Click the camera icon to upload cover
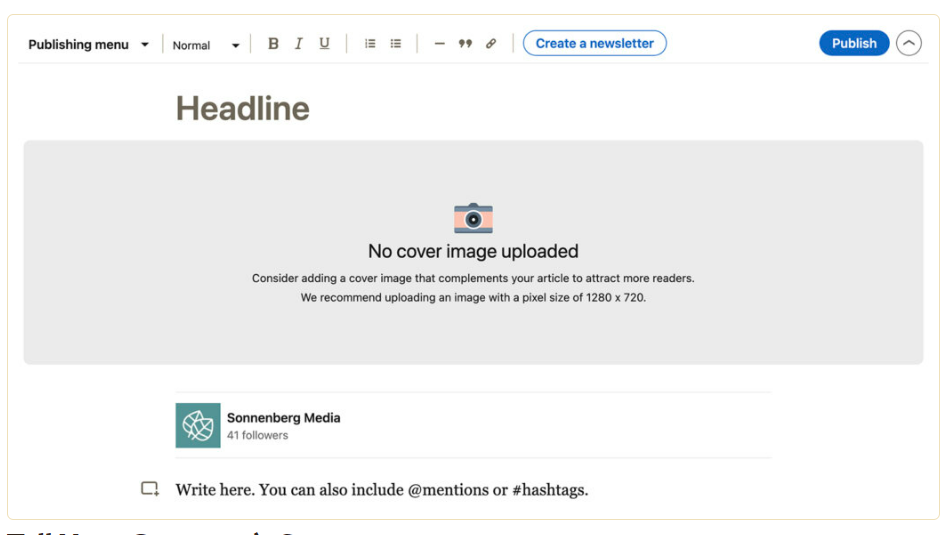950x535 pixels. [x=473, y=218]
